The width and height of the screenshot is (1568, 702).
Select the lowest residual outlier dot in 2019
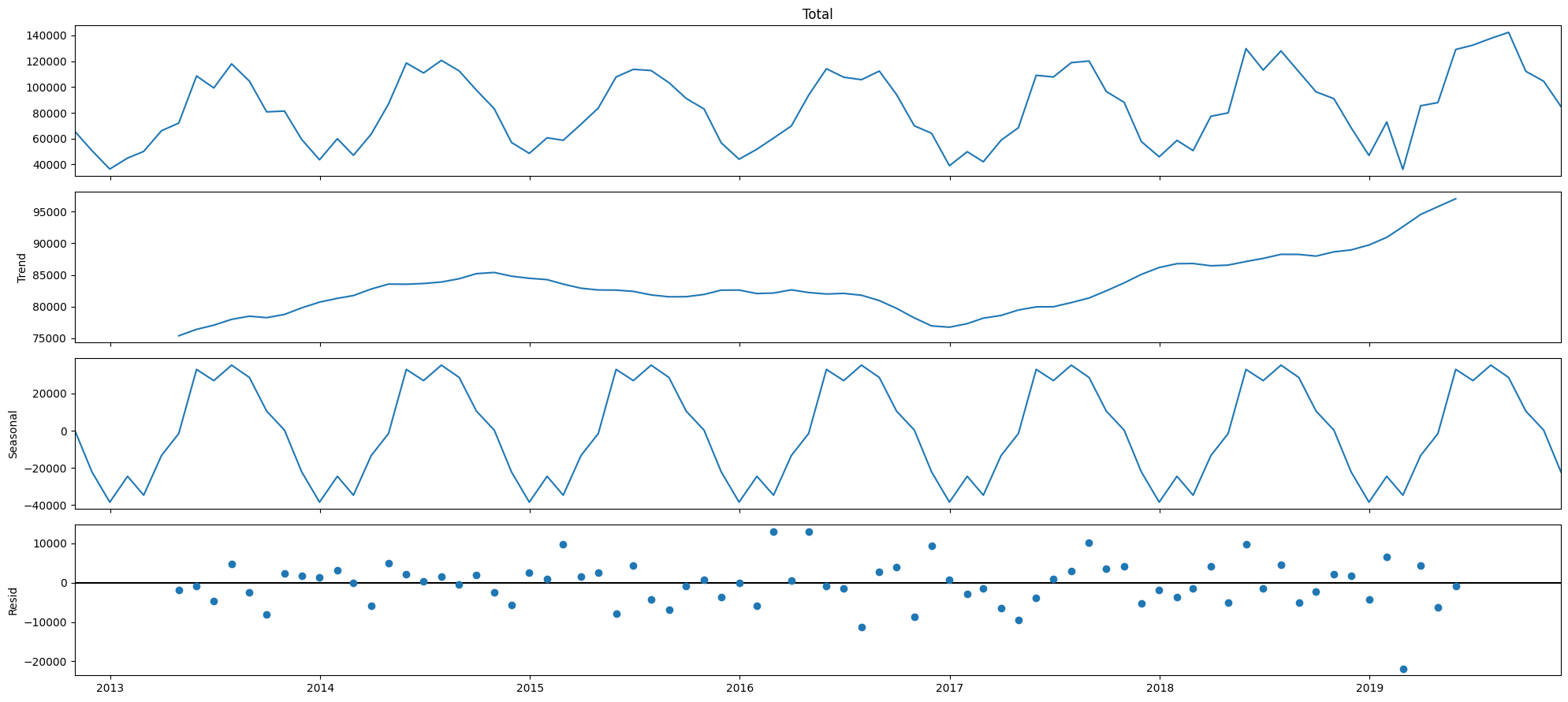1403,669
